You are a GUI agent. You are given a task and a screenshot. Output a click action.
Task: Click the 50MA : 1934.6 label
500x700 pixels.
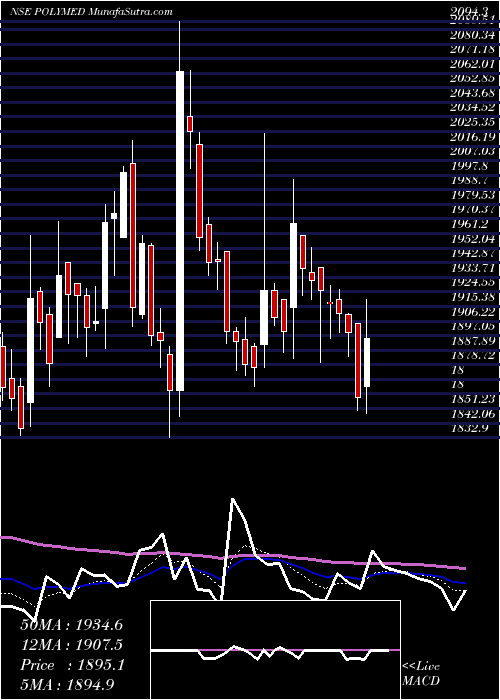(71, 625)
